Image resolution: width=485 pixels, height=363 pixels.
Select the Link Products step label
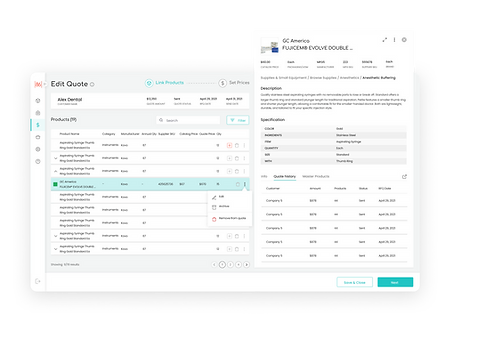[169, 83]
